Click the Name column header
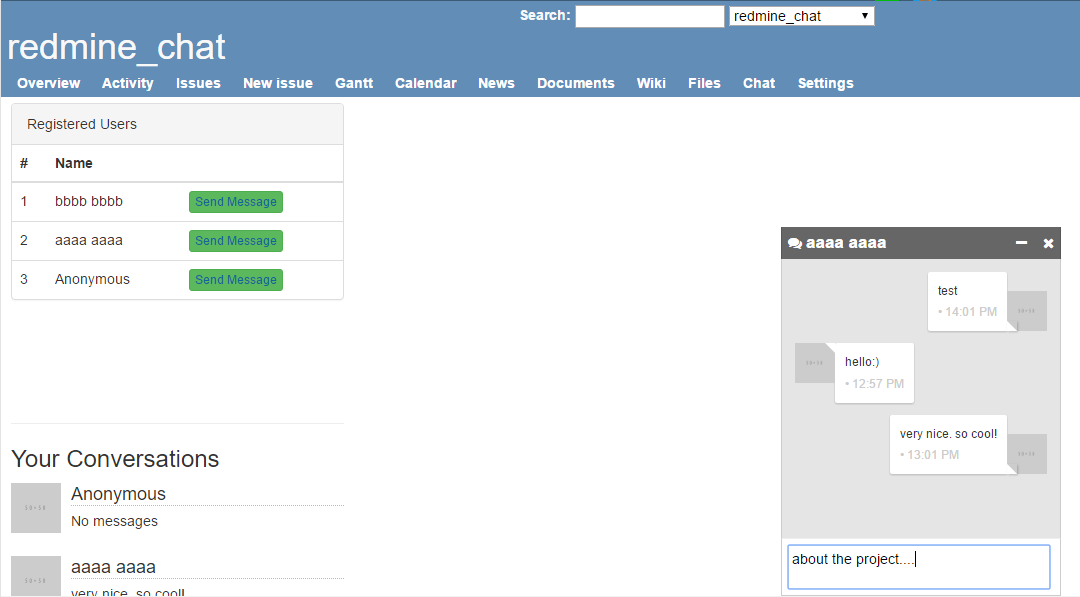This screenshot has width=1080, height=597. pyautogui.click(x=74, y=163)
